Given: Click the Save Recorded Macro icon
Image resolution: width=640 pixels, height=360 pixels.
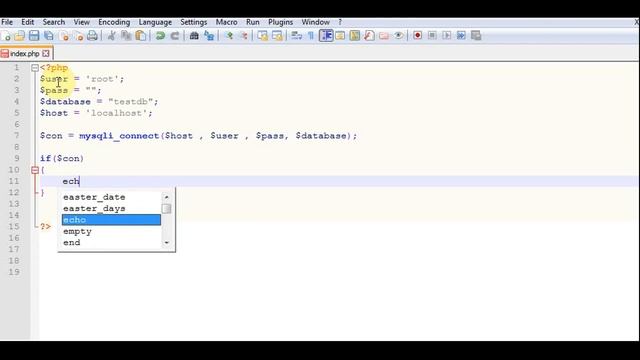Looking at the screenshot, I should click(x=476, y=36).
